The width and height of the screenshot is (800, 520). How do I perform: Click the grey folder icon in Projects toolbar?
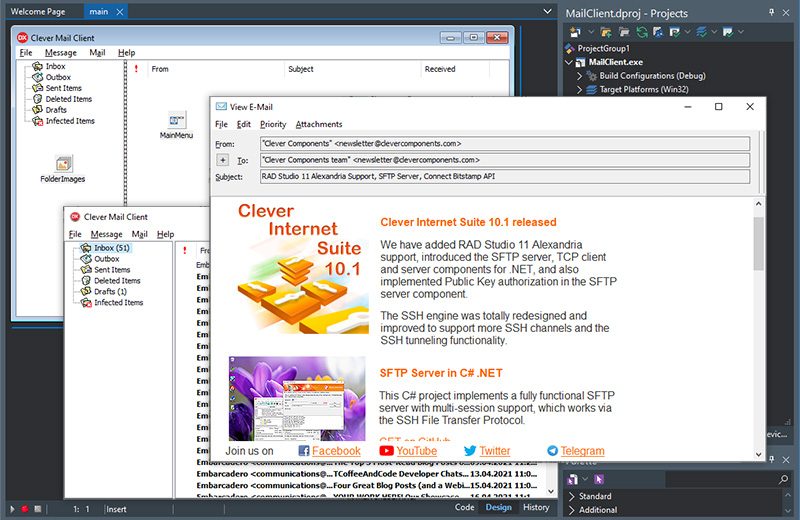point(624,32)
